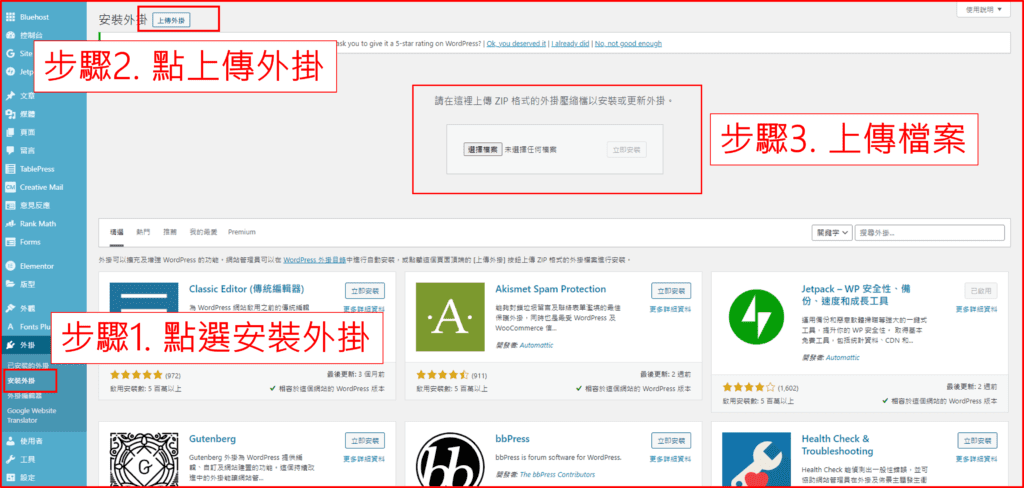Click the 選擇檔案 file chooser button
Screen dimensions: 1024x488
483,149
